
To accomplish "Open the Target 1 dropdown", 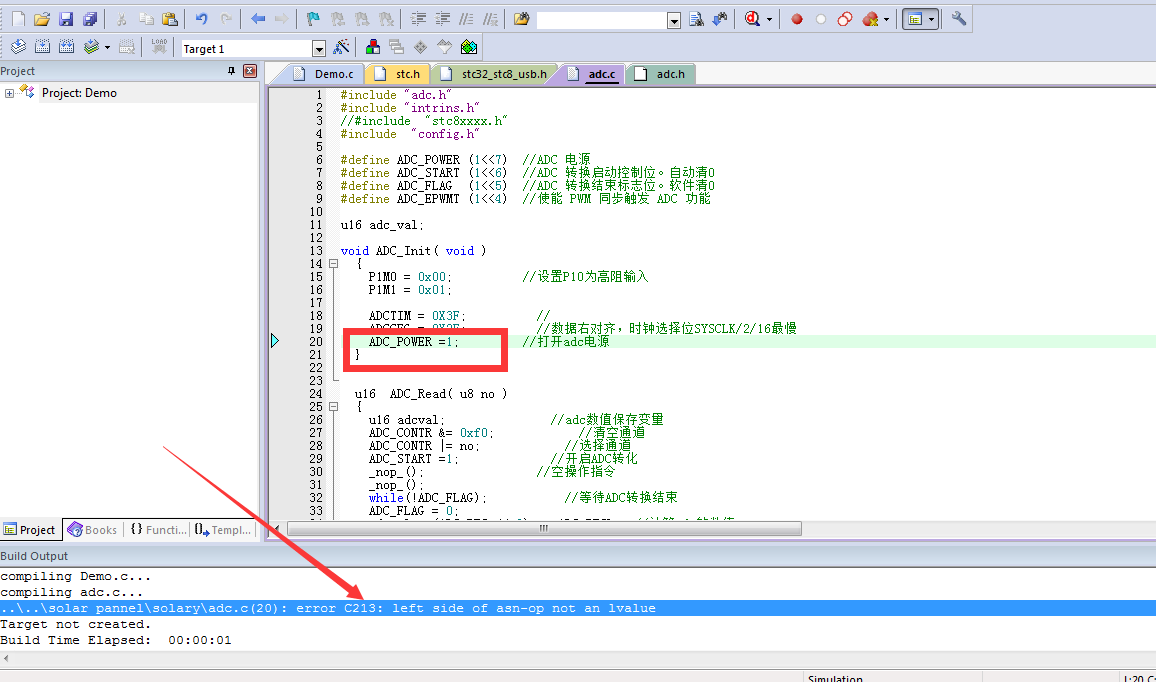I will (x=318, y=49).
